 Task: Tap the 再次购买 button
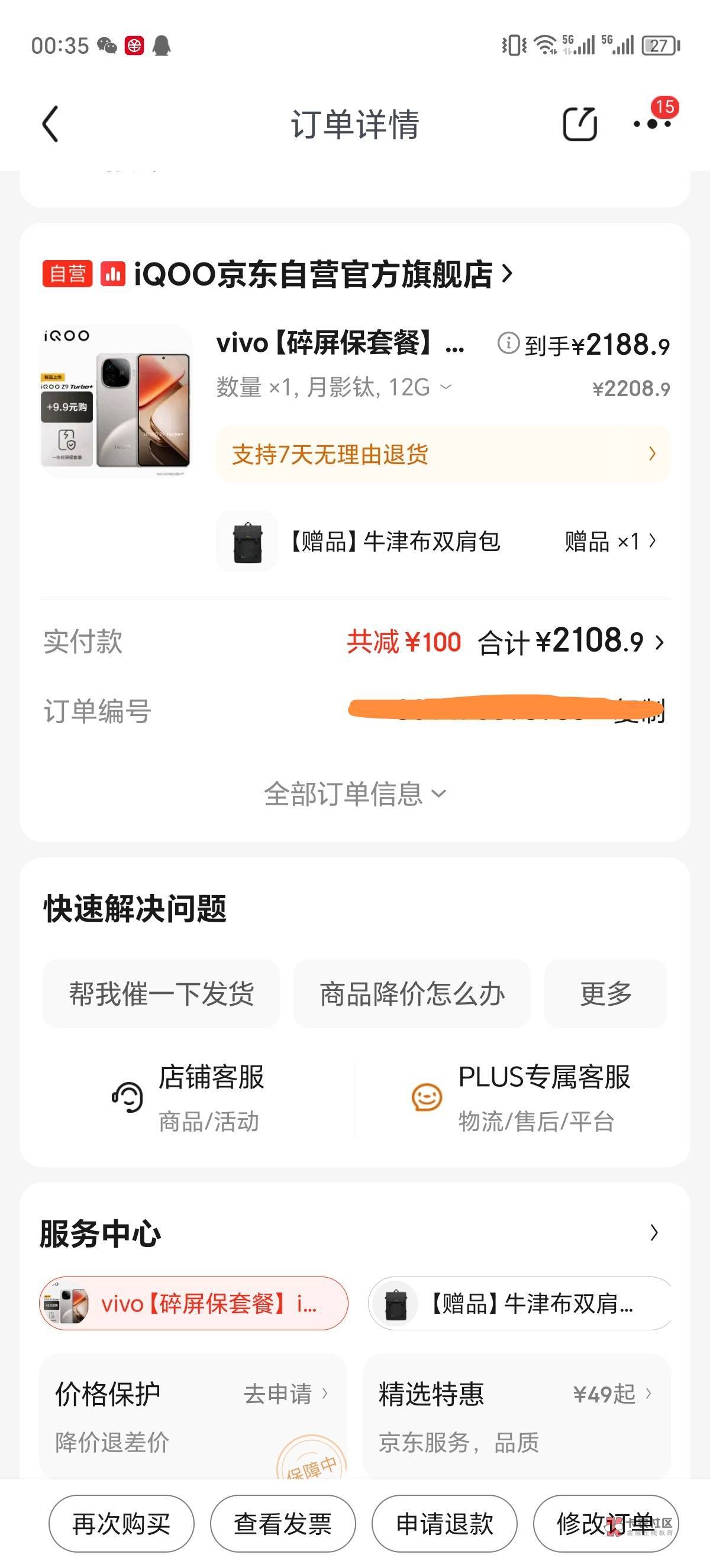coord(121,1524)
